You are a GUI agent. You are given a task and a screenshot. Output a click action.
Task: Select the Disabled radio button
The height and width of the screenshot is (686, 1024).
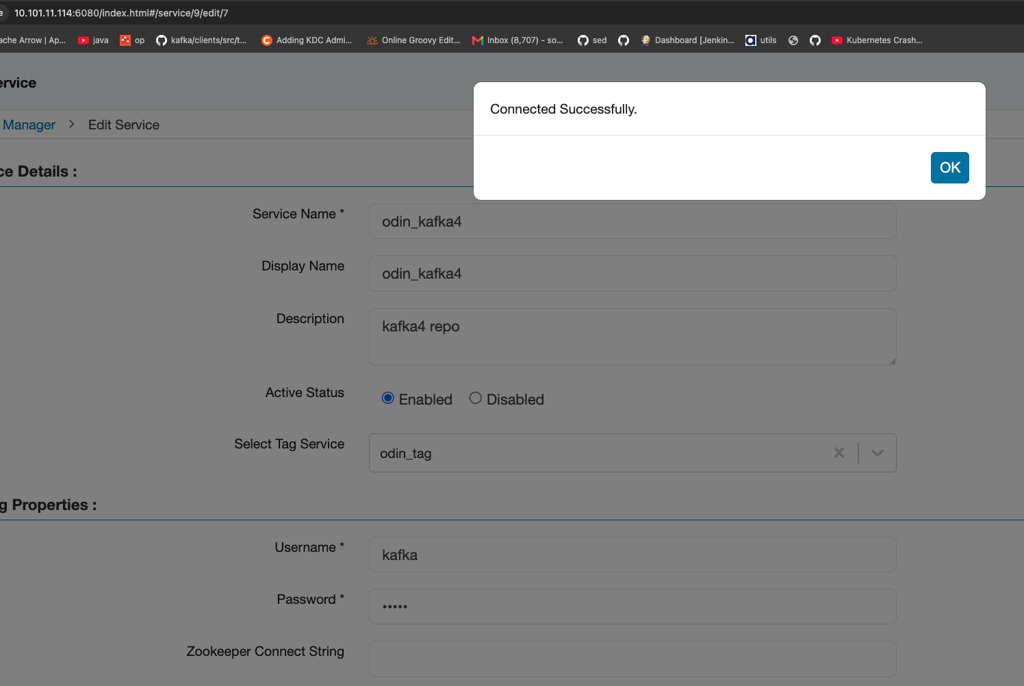pyautogui.click(x=475, y=398)
